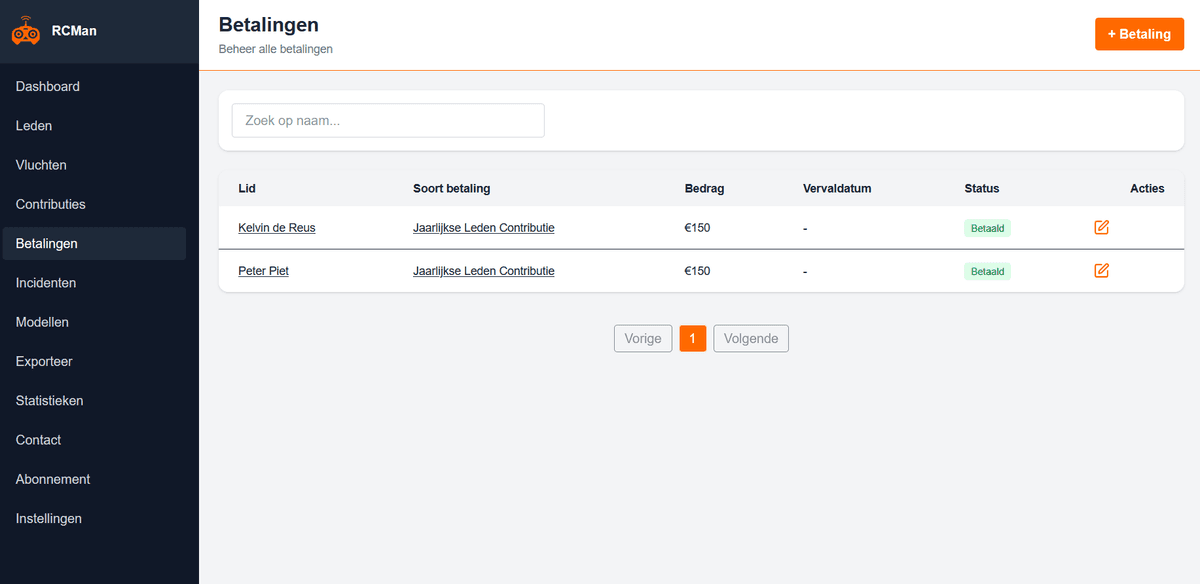Click the Volgende pagination button
The image size is (1200, 584).
[750, 338]
